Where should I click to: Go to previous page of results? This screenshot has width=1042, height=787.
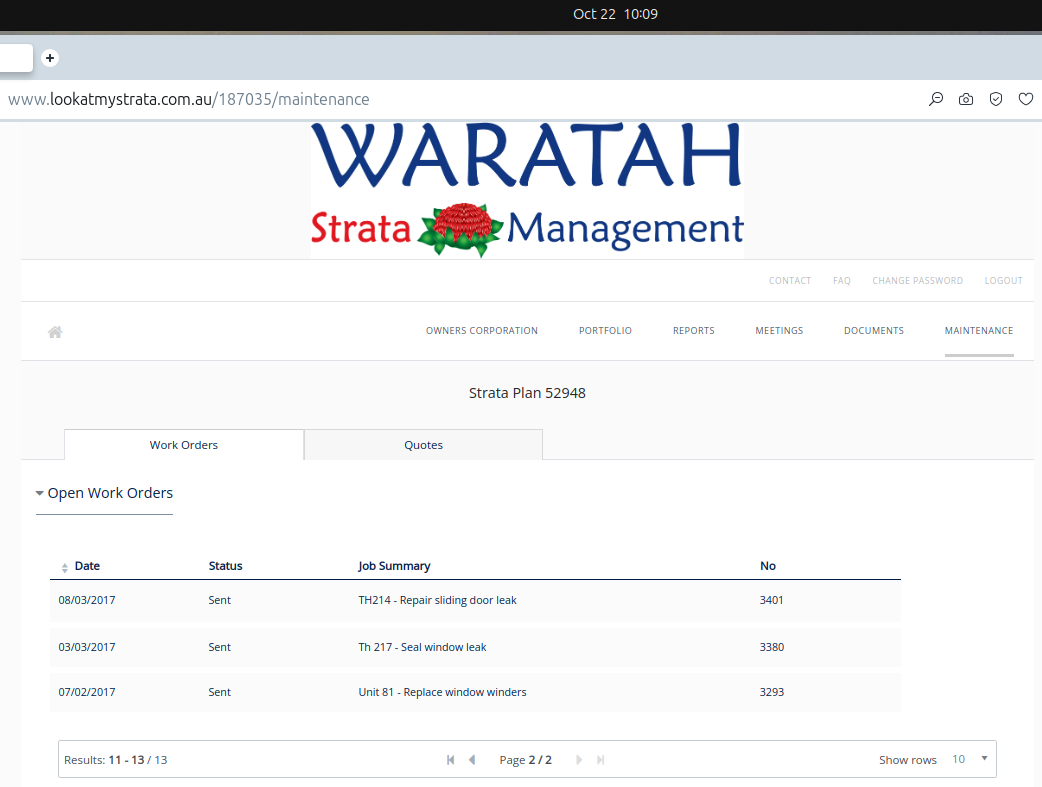472,760
